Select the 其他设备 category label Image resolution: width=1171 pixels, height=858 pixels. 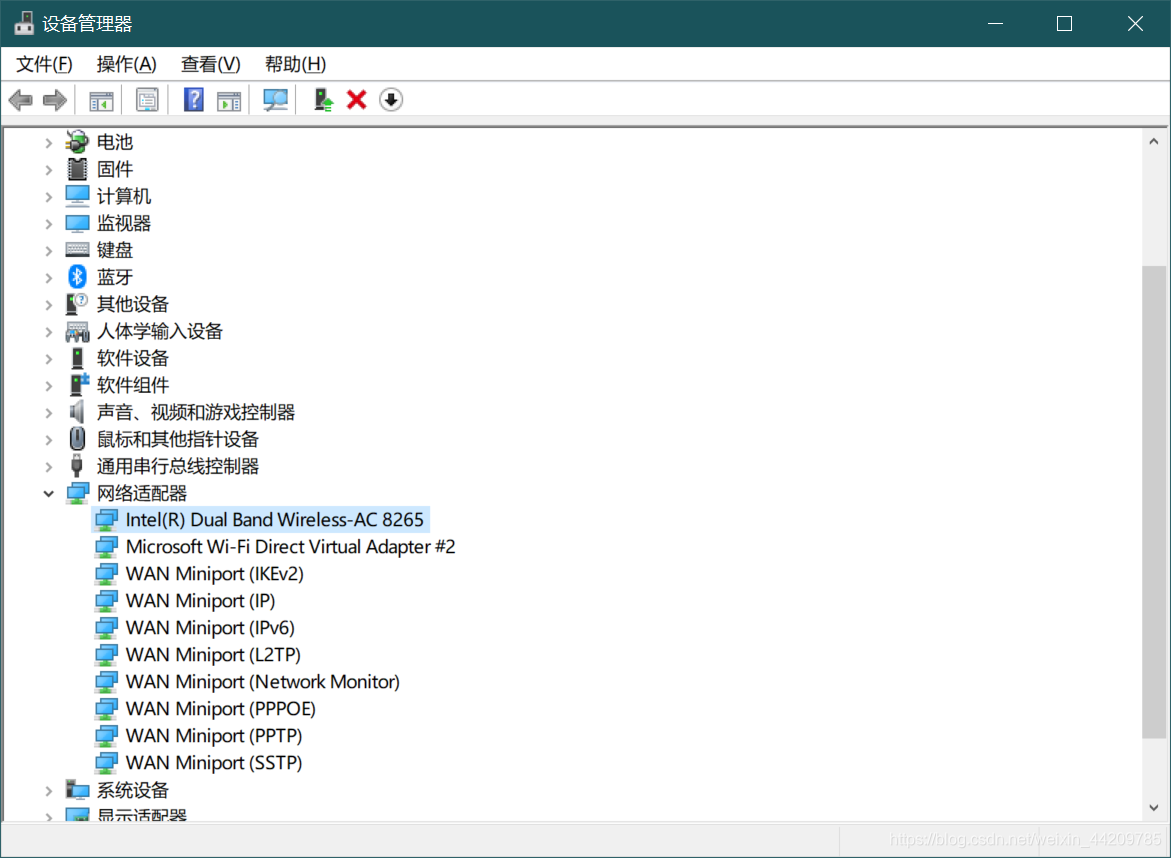133,304
